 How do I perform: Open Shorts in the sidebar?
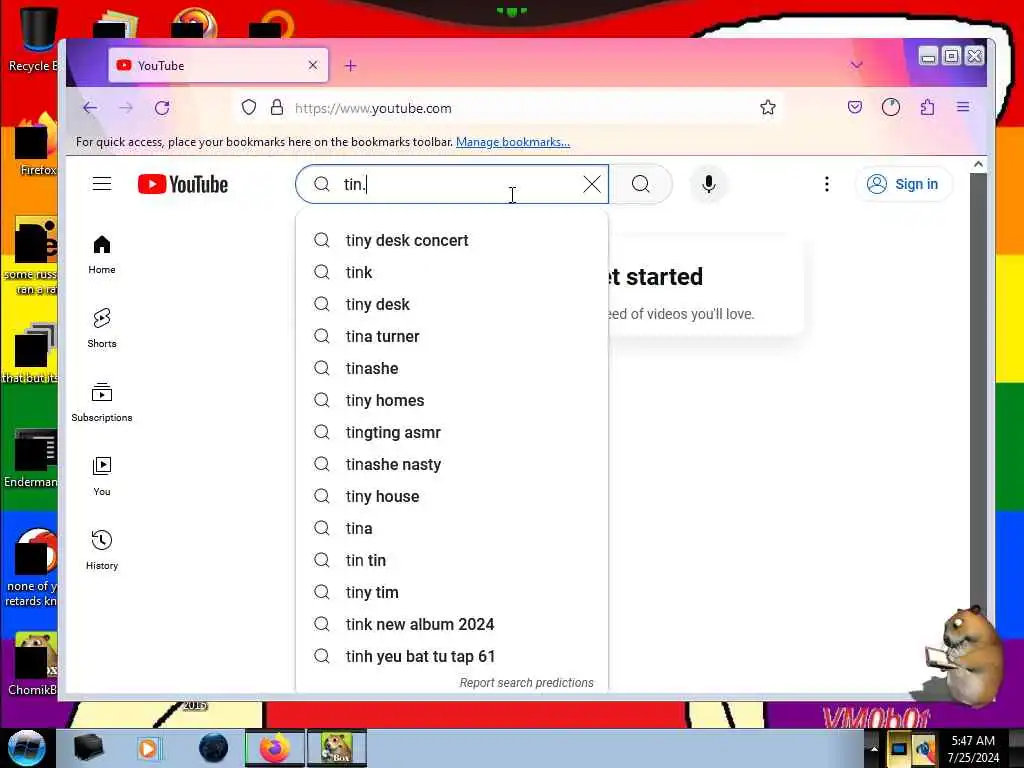102,328
